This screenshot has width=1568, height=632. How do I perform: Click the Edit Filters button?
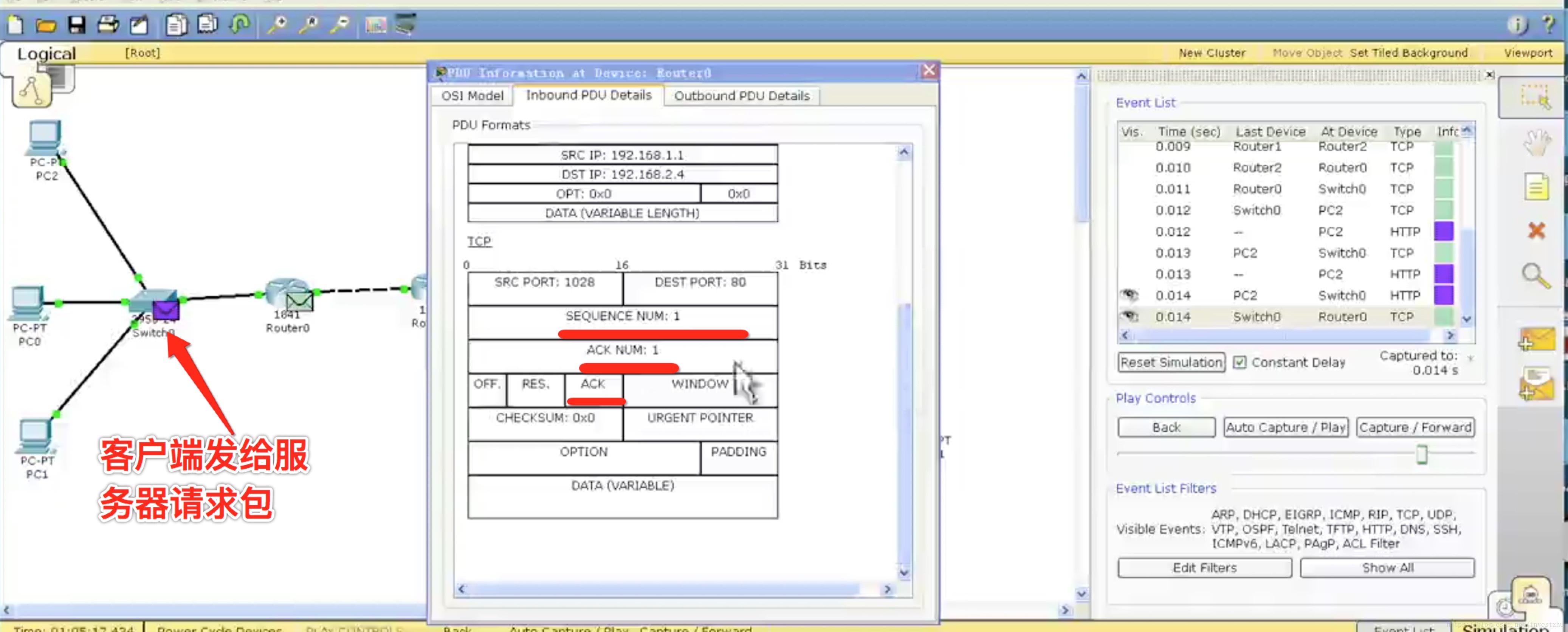click(x=1205, y=567)
